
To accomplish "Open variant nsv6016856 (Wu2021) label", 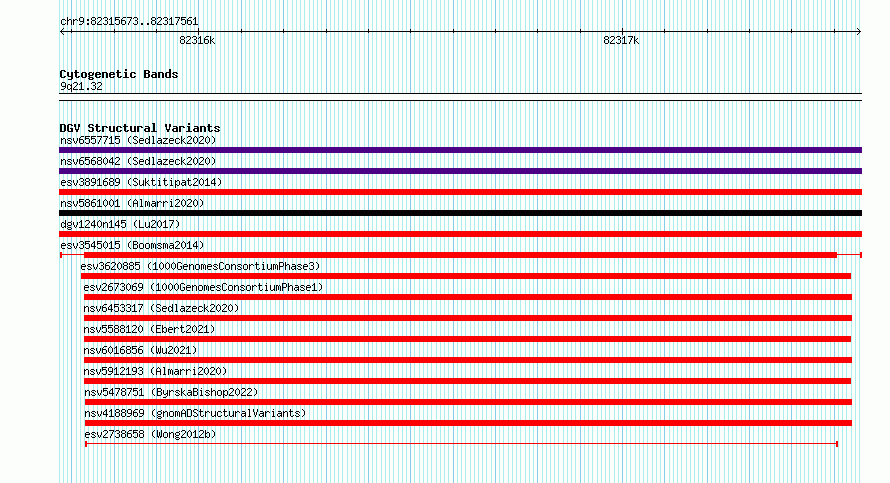I will [x=140, y=350].
